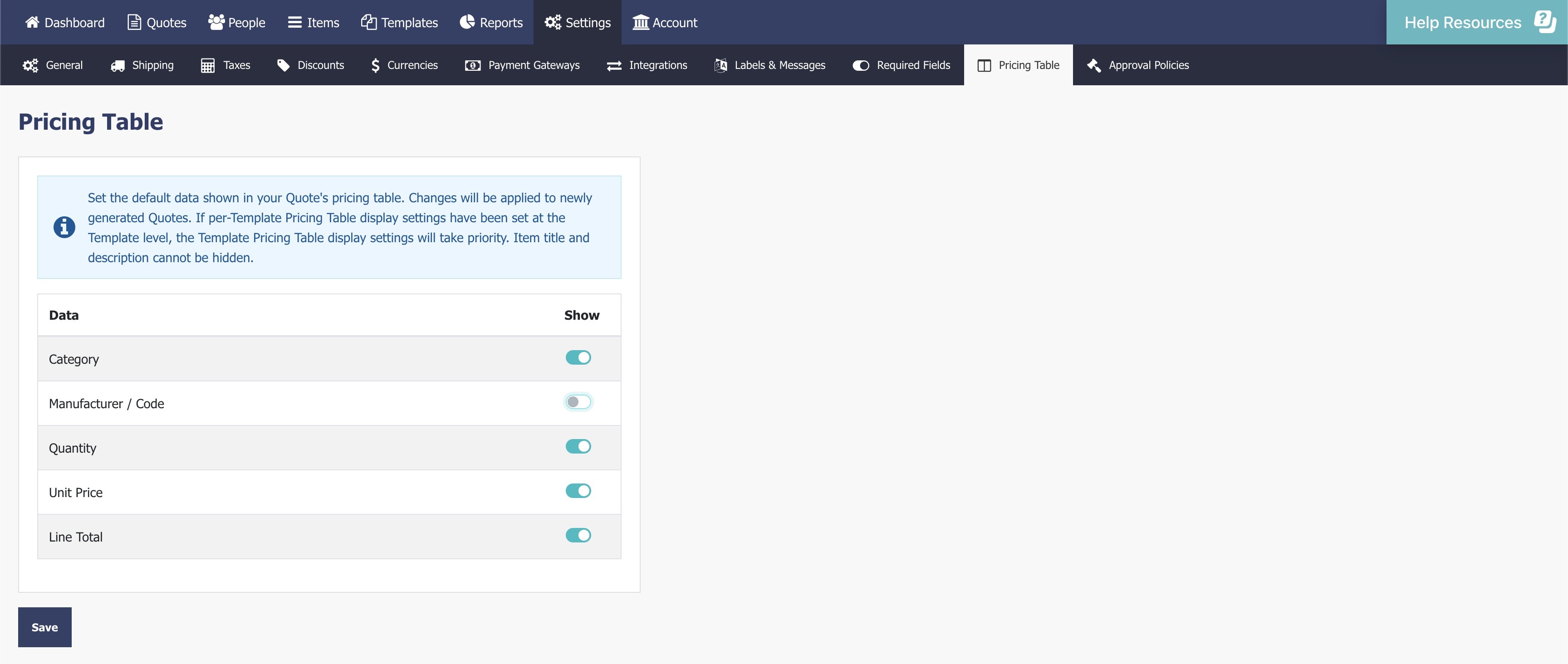Click the Labels & Messages language icon
1568x664 pixels.
point(720,65)
